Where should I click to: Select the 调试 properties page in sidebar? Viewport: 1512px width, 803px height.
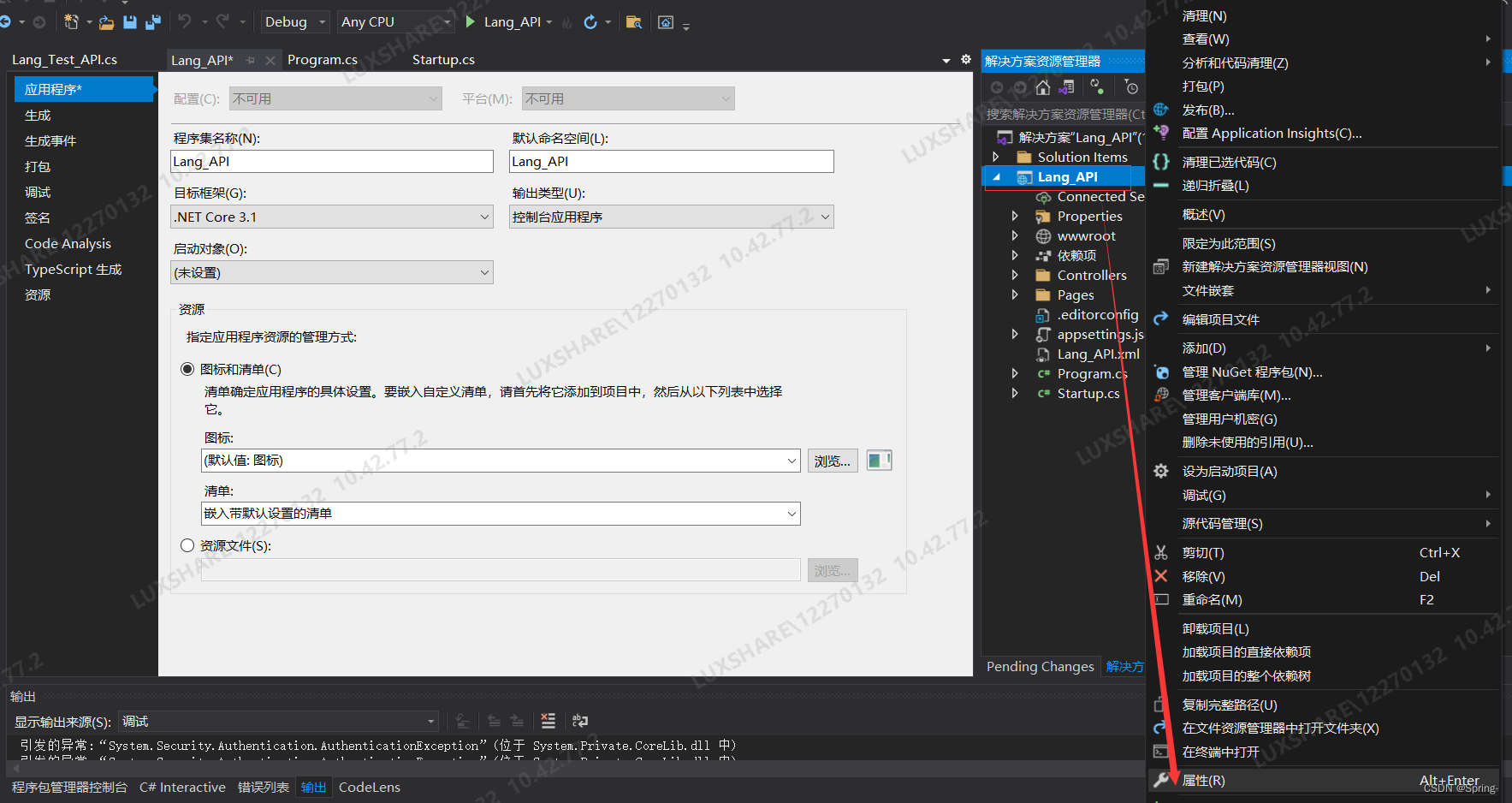tap(82, 192)
